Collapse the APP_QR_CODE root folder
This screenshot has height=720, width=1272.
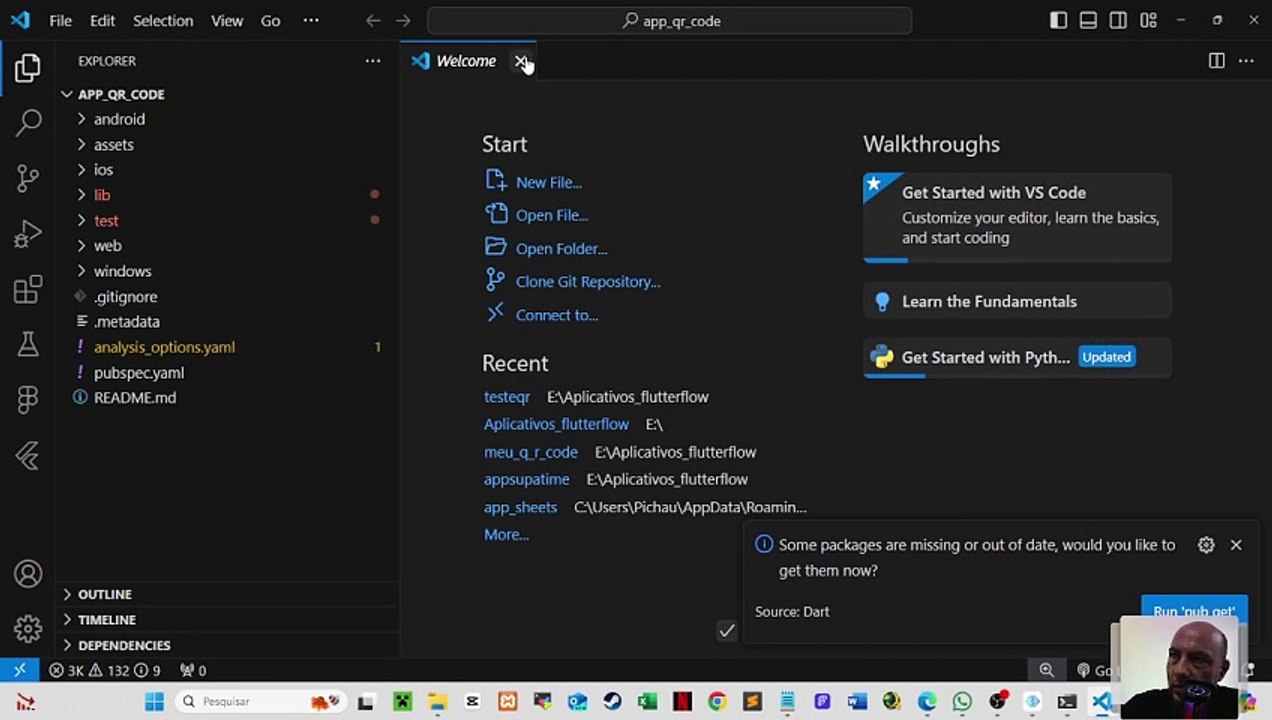228,94
